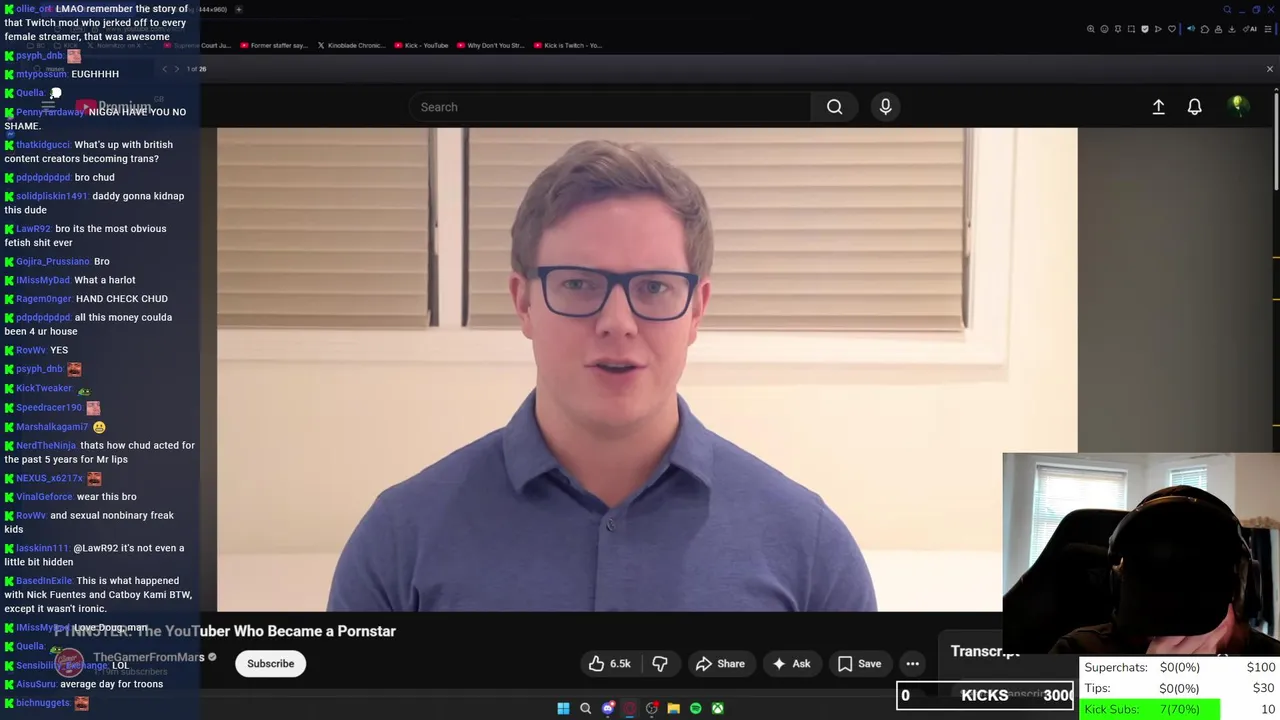Click the Transcript panel heading
The image size is (1280, 720).
pos(985,651)
